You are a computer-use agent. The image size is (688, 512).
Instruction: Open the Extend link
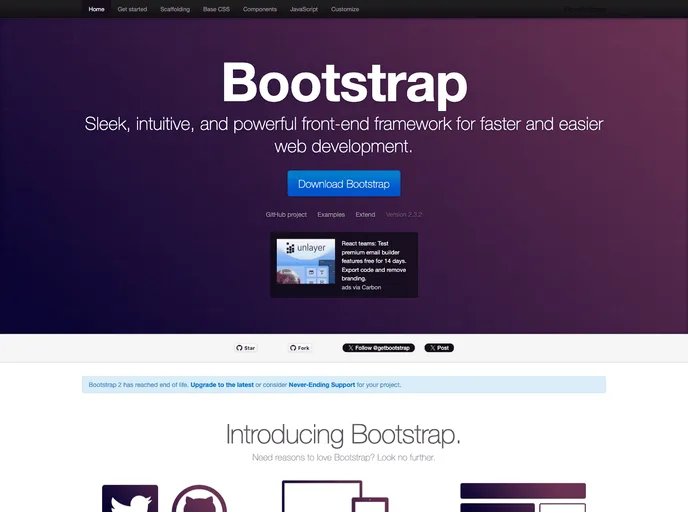click(365, 215)
